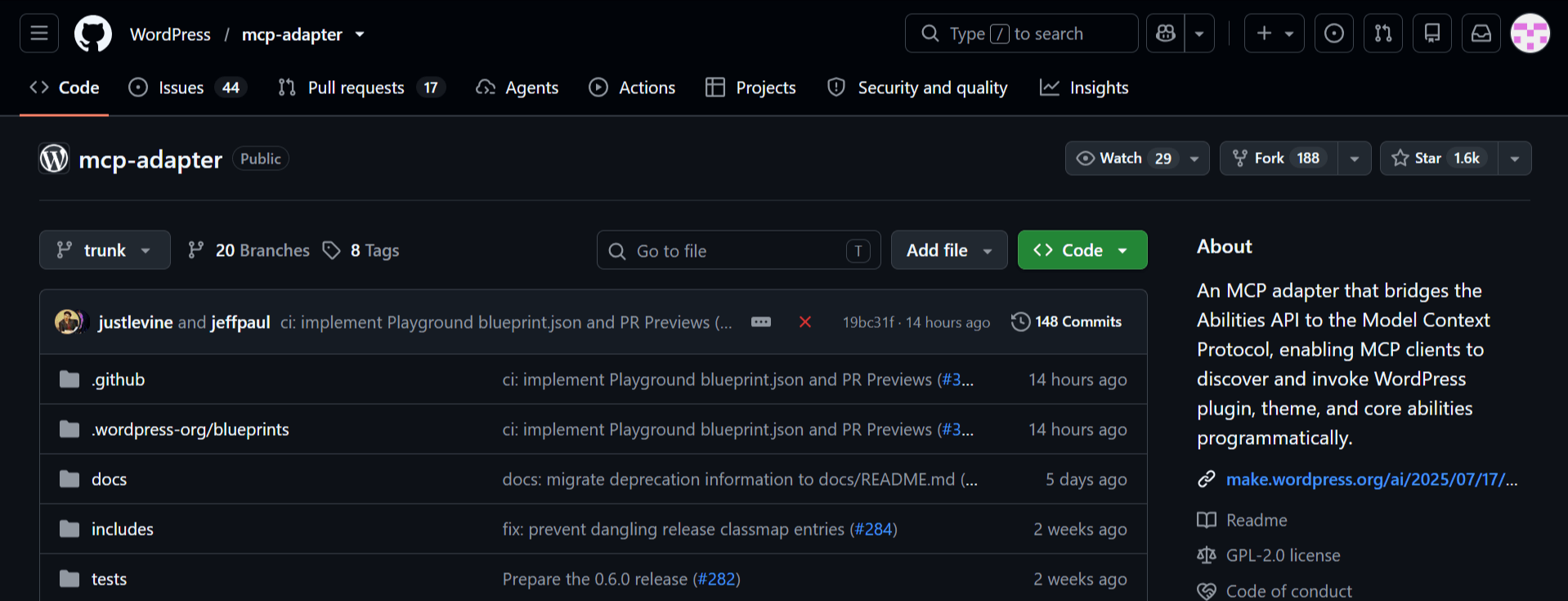The width and height of the screenshot is (1568, 601).
Task: Fork the mcp-adapter repository
Action: click(1279, 159)
